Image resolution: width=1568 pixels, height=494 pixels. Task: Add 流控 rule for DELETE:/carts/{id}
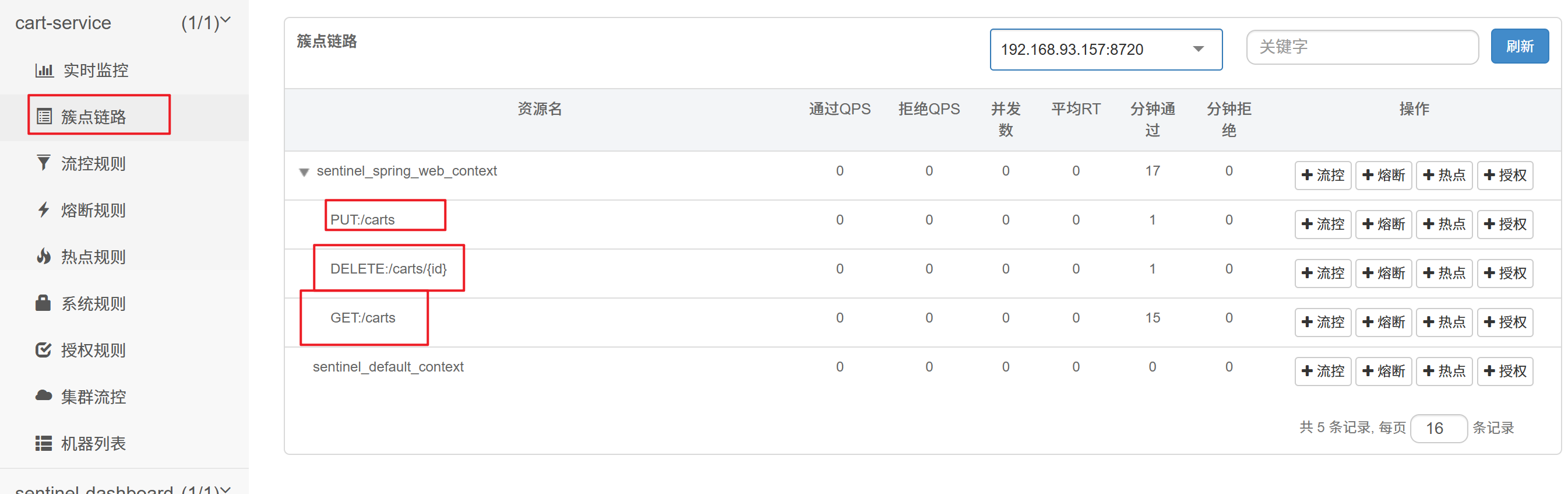coord(1323,273)
